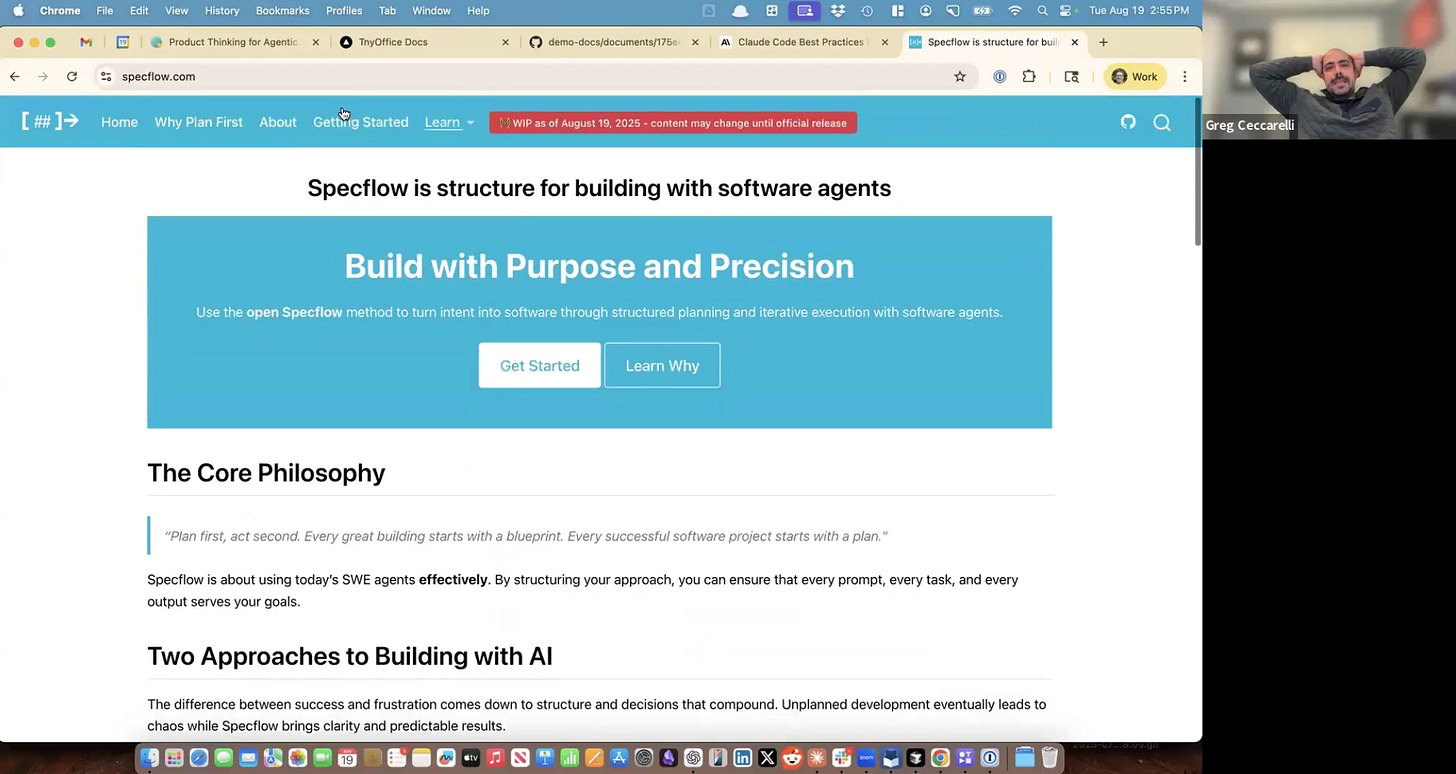Open LinkedIn from the dock

pyautogui.click(x=742, y=758)
